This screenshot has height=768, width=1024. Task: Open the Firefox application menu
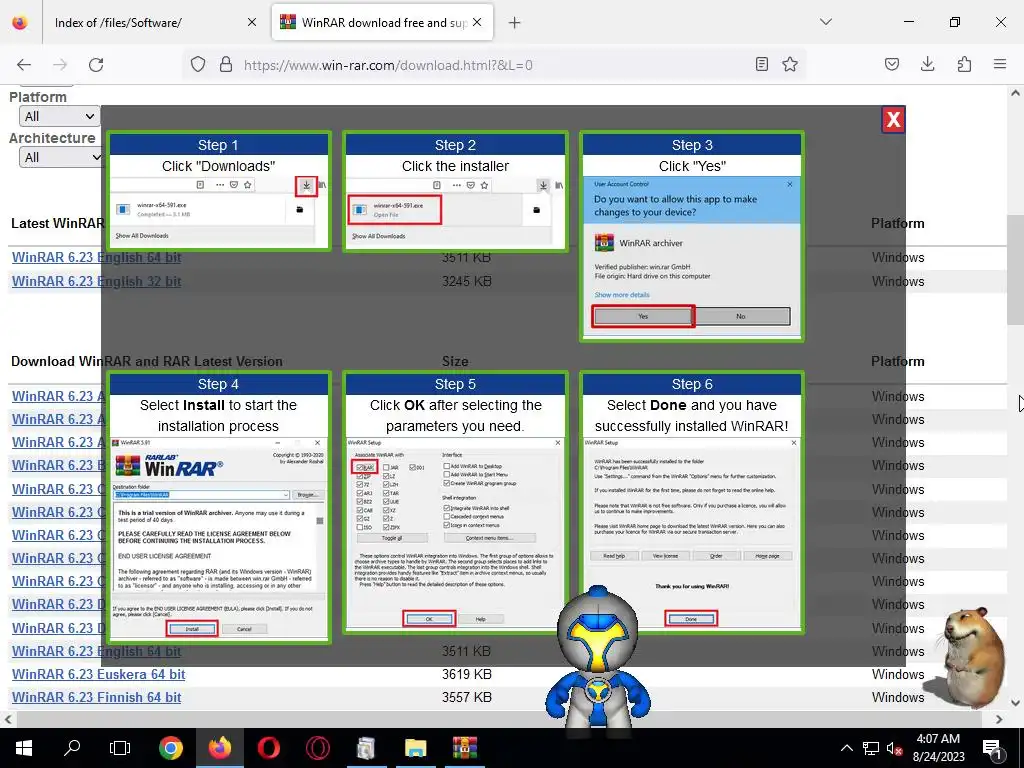(x=1000, y=64)
